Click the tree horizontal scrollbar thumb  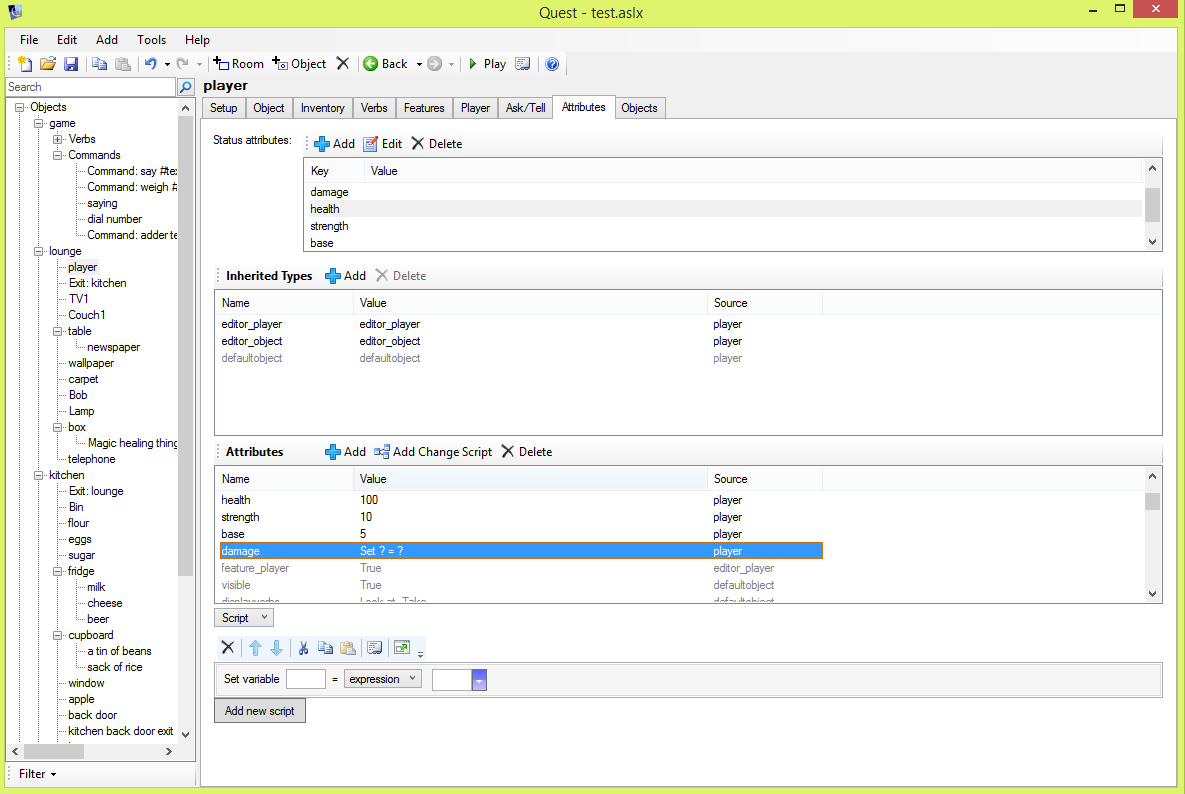tap(54, 752)
